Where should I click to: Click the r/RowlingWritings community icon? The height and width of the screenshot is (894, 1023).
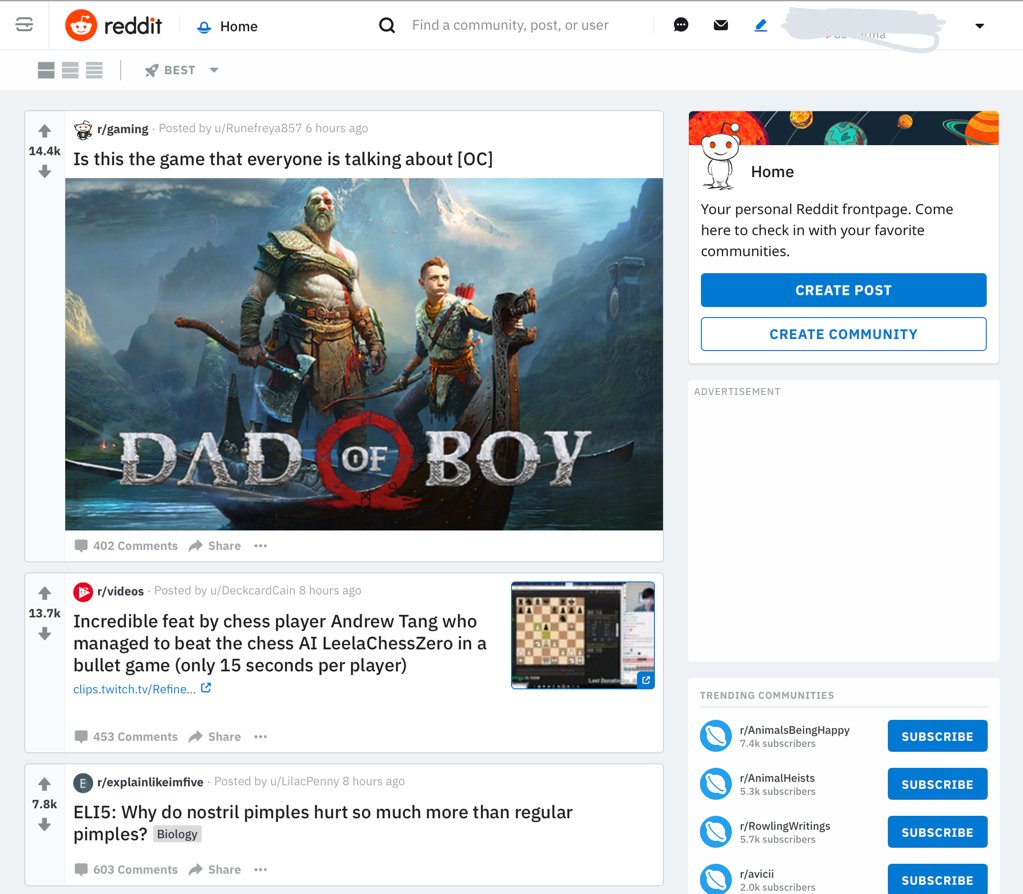point(716,832)
